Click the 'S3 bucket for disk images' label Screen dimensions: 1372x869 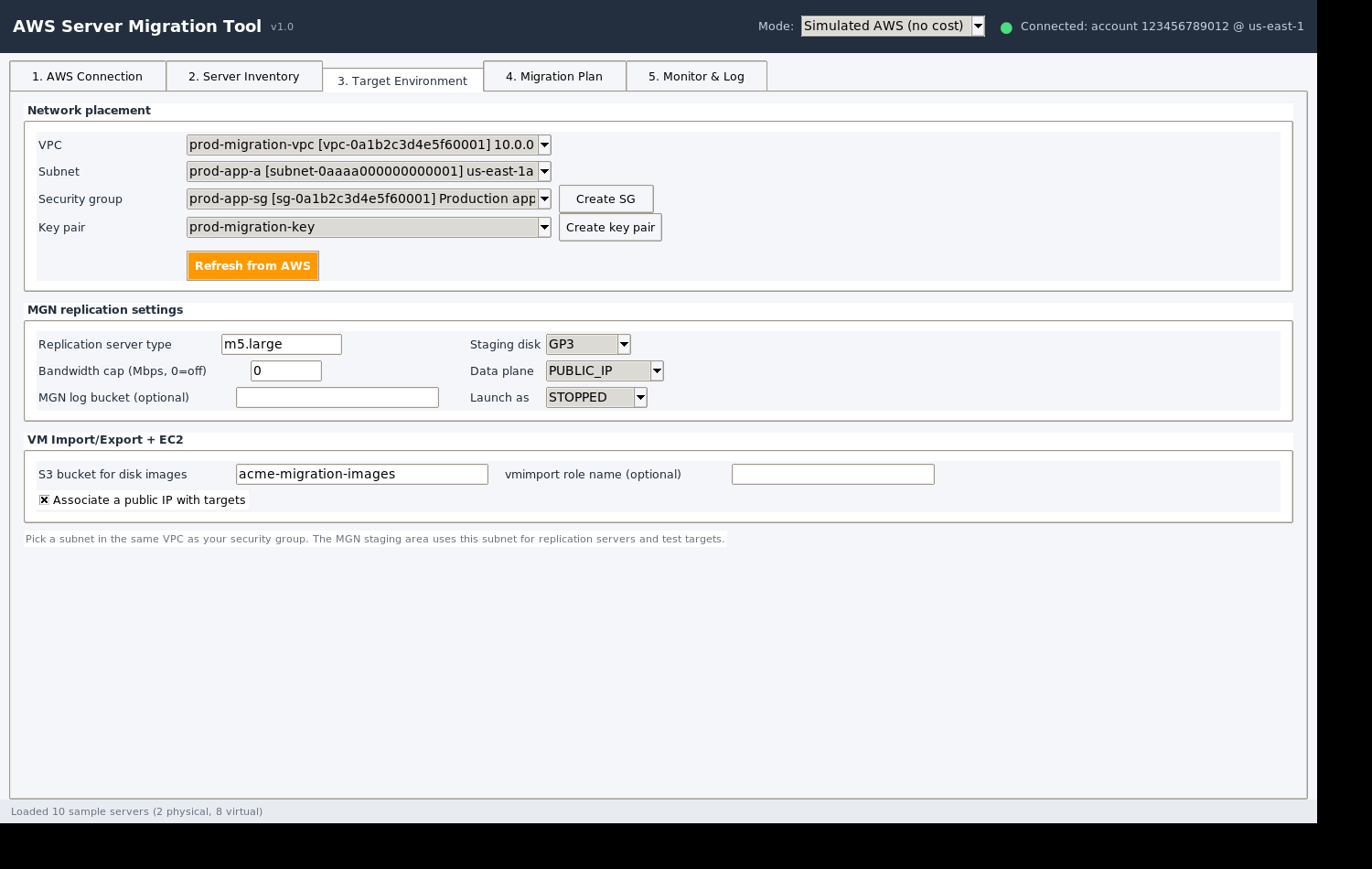[113, 474]
